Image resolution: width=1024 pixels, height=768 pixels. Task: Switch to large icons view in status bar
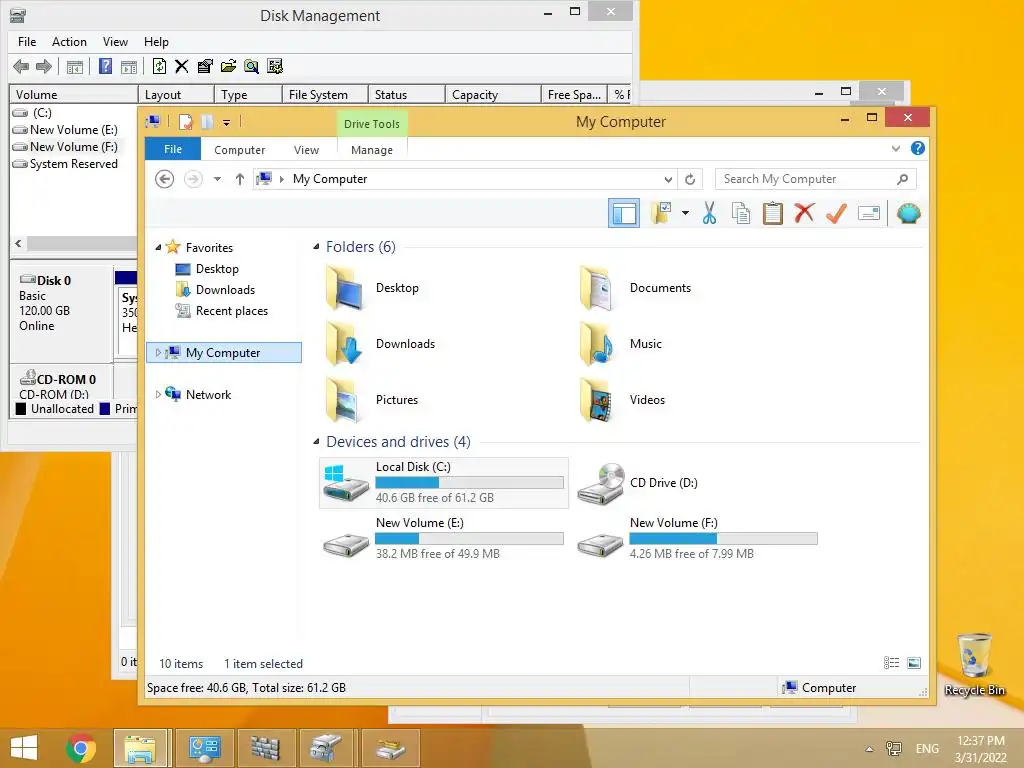pyautogui.click(x=914, y=663)
